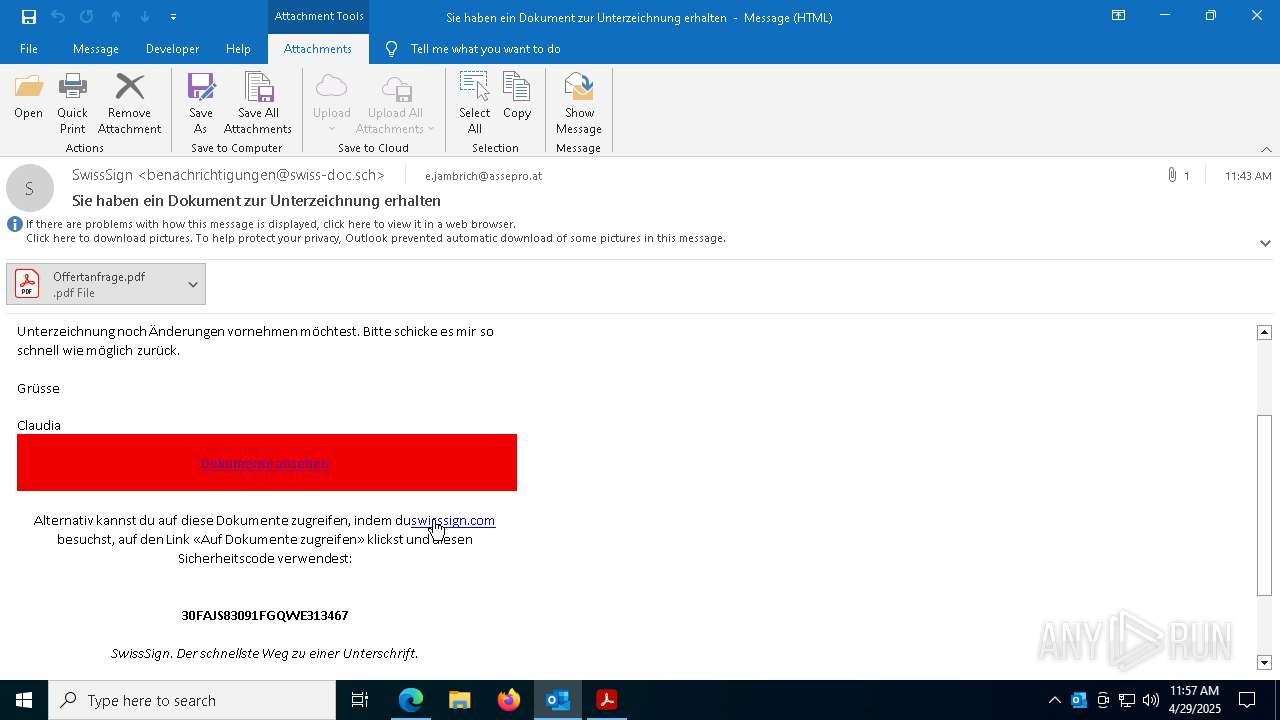
Task: Open Ribbon Display Options button
Action: [x=1119, y=16]
